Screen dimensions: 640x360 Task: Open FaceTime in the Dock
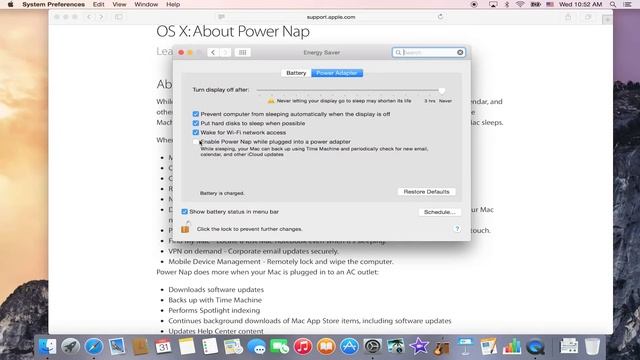[x=280, y=347]
